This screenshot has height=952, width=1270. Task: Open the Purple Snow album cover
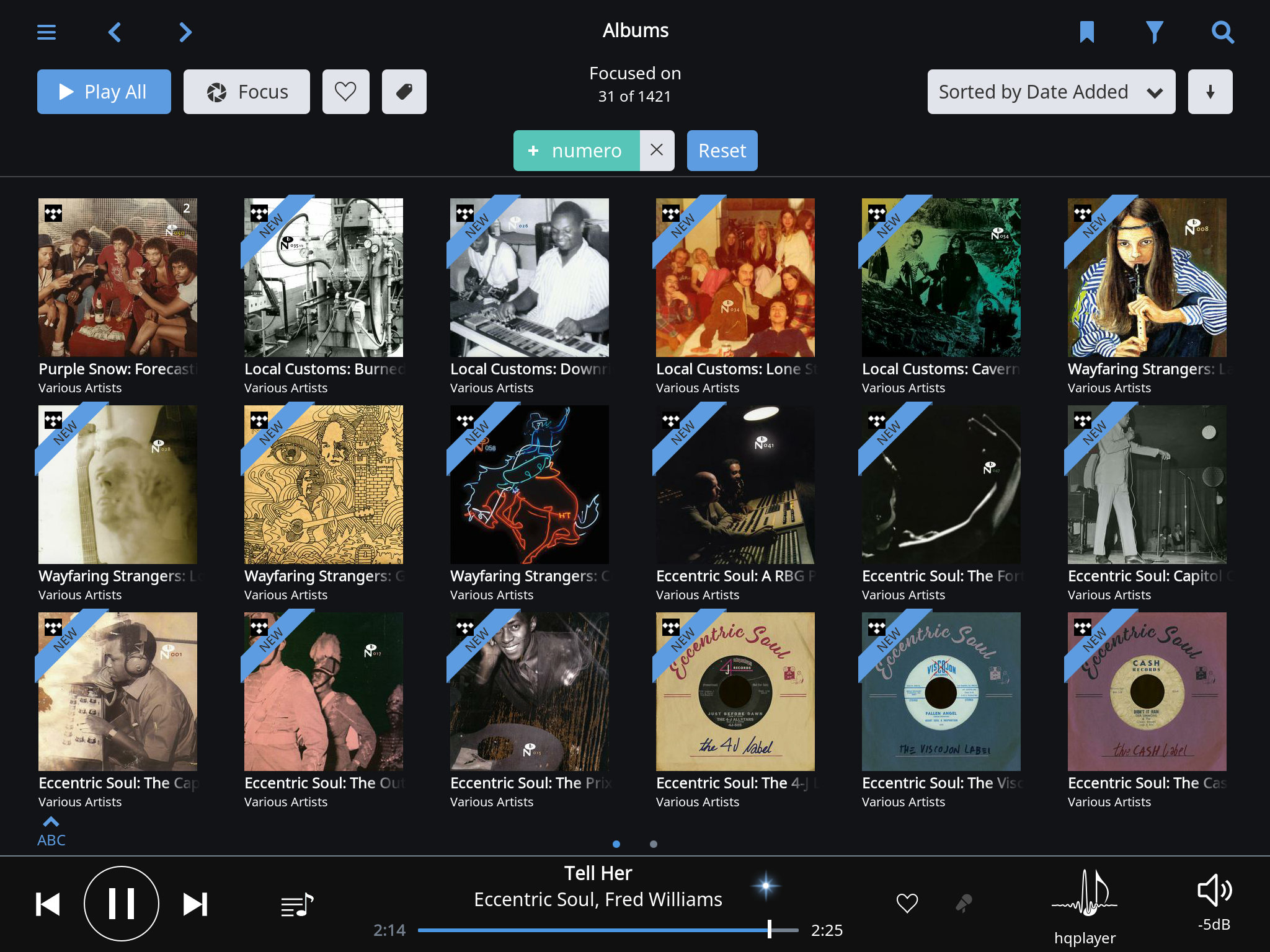(x=118, y=278)
